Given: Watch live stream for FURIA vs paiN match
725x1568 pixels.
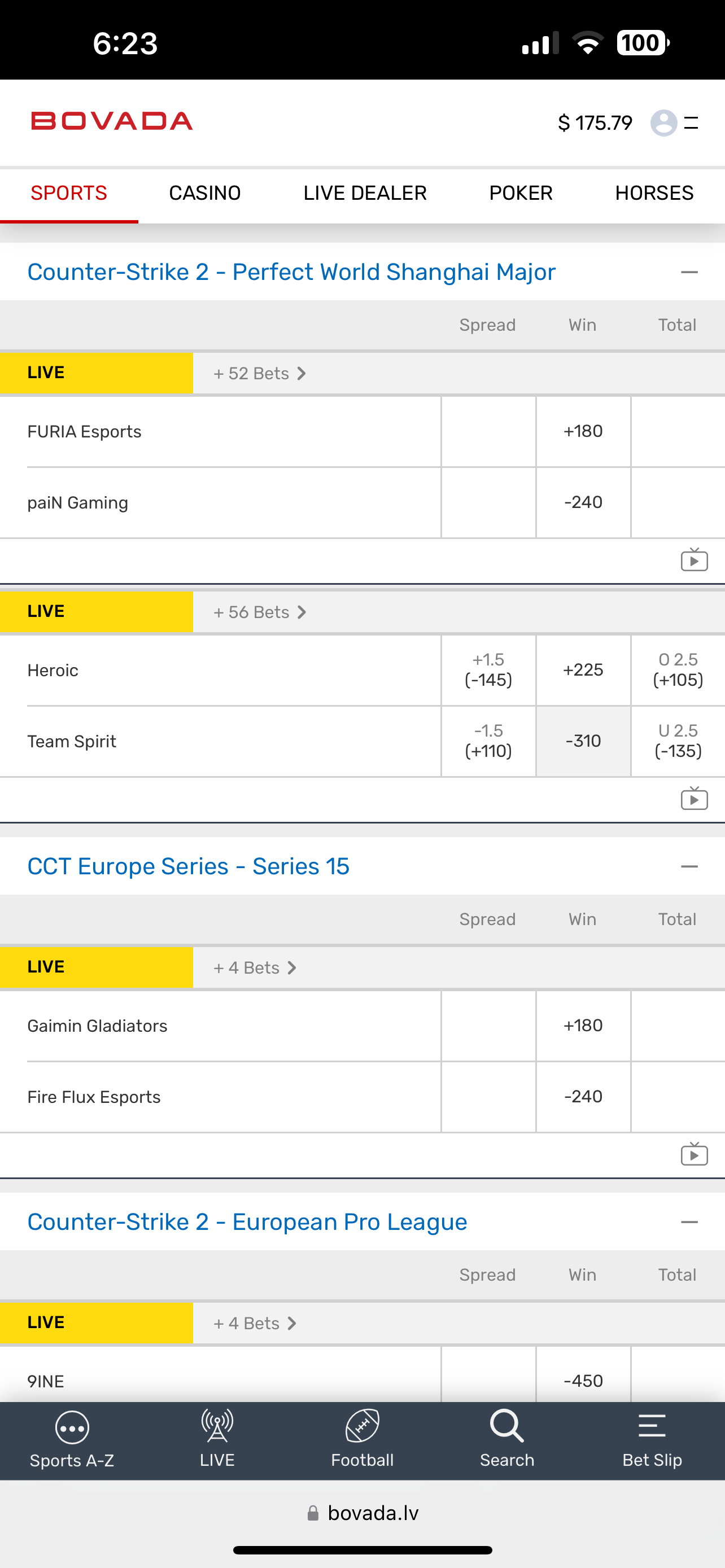Looking at the screenshot, I should tap(694, 560).
